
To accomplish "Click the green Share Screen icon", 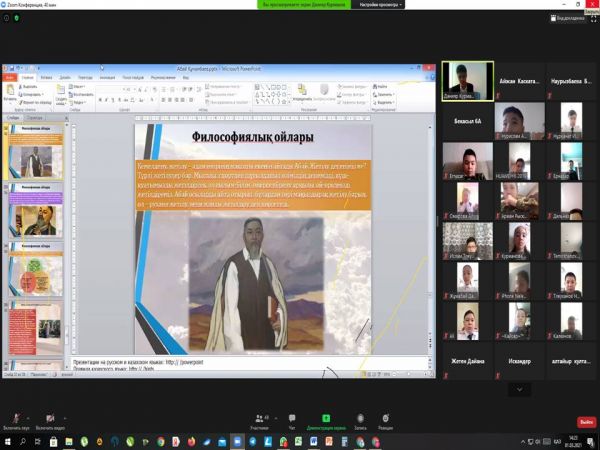I will [x=325, y=417].
